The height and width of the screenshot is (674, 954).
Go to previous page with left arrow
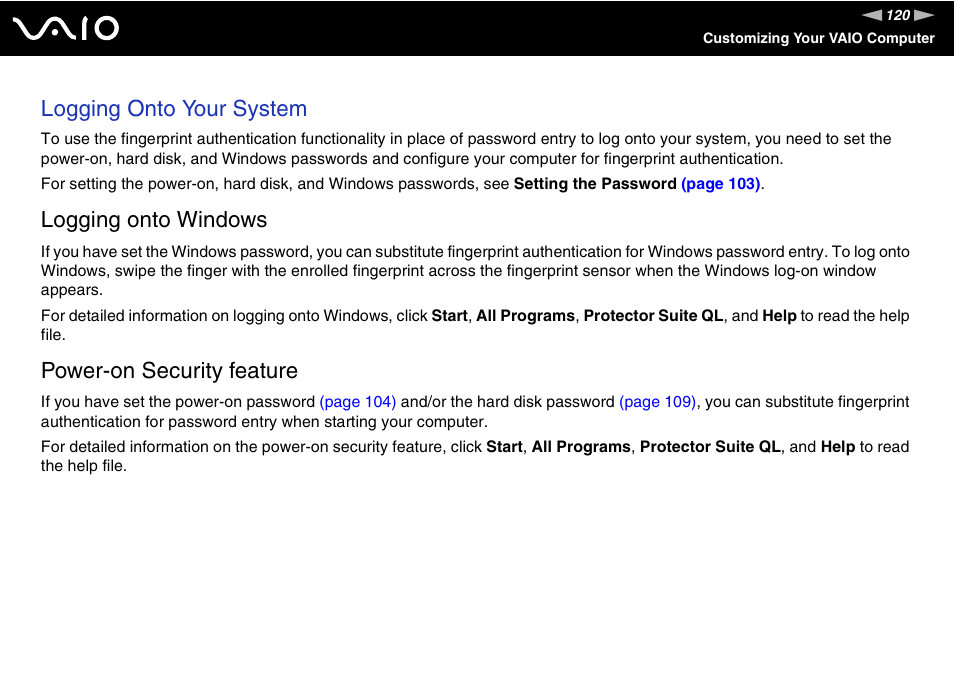point(872,15)
